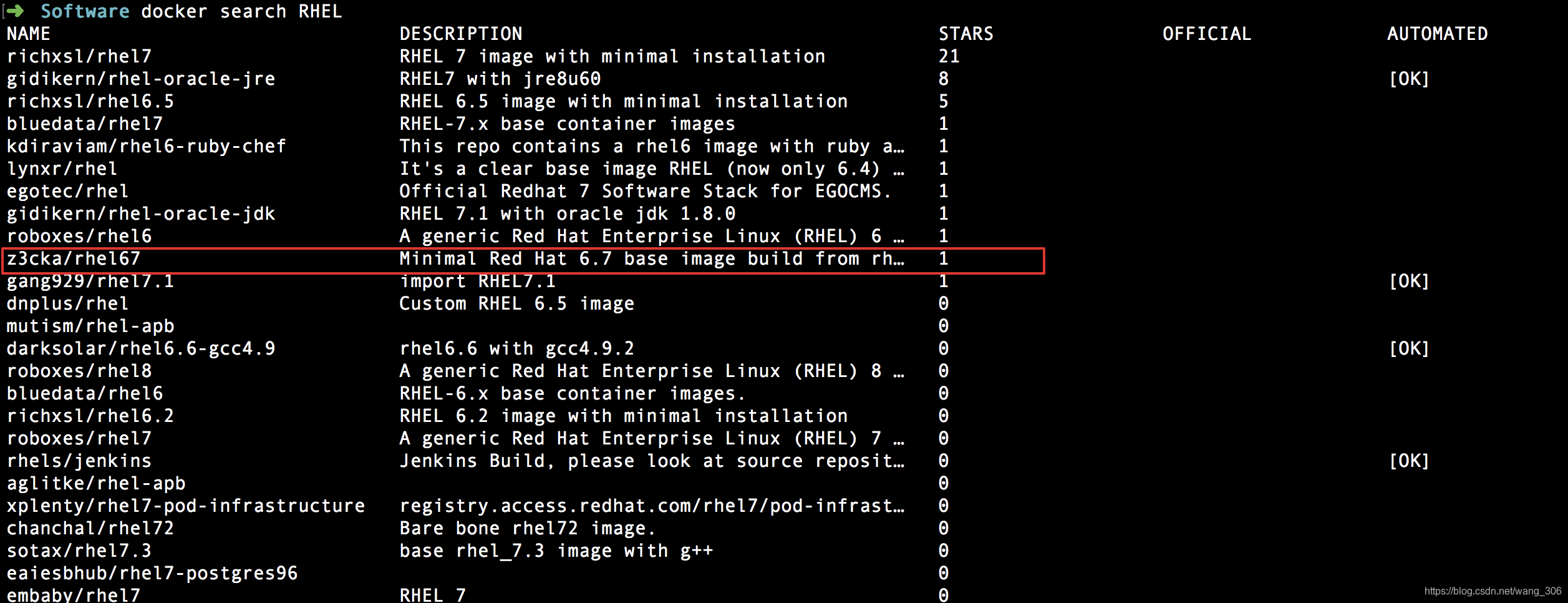Screen dimensions: 1568x603
Task: Click the AUTOMATED column header
Action: click(1438, 34)
